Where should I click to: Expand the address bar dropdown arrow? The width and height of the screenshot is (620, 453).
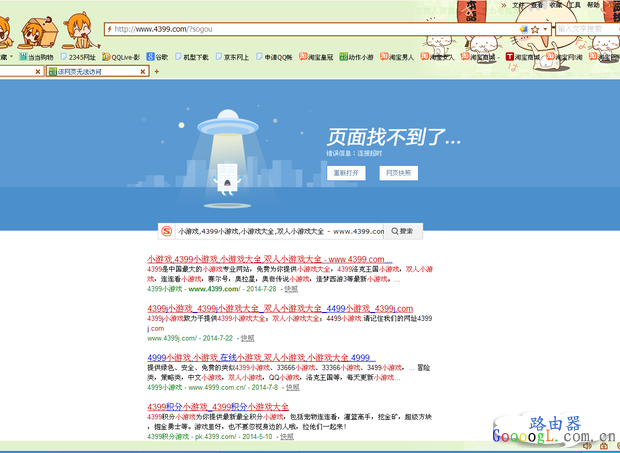pyautogui.click(x=546, y=30)
